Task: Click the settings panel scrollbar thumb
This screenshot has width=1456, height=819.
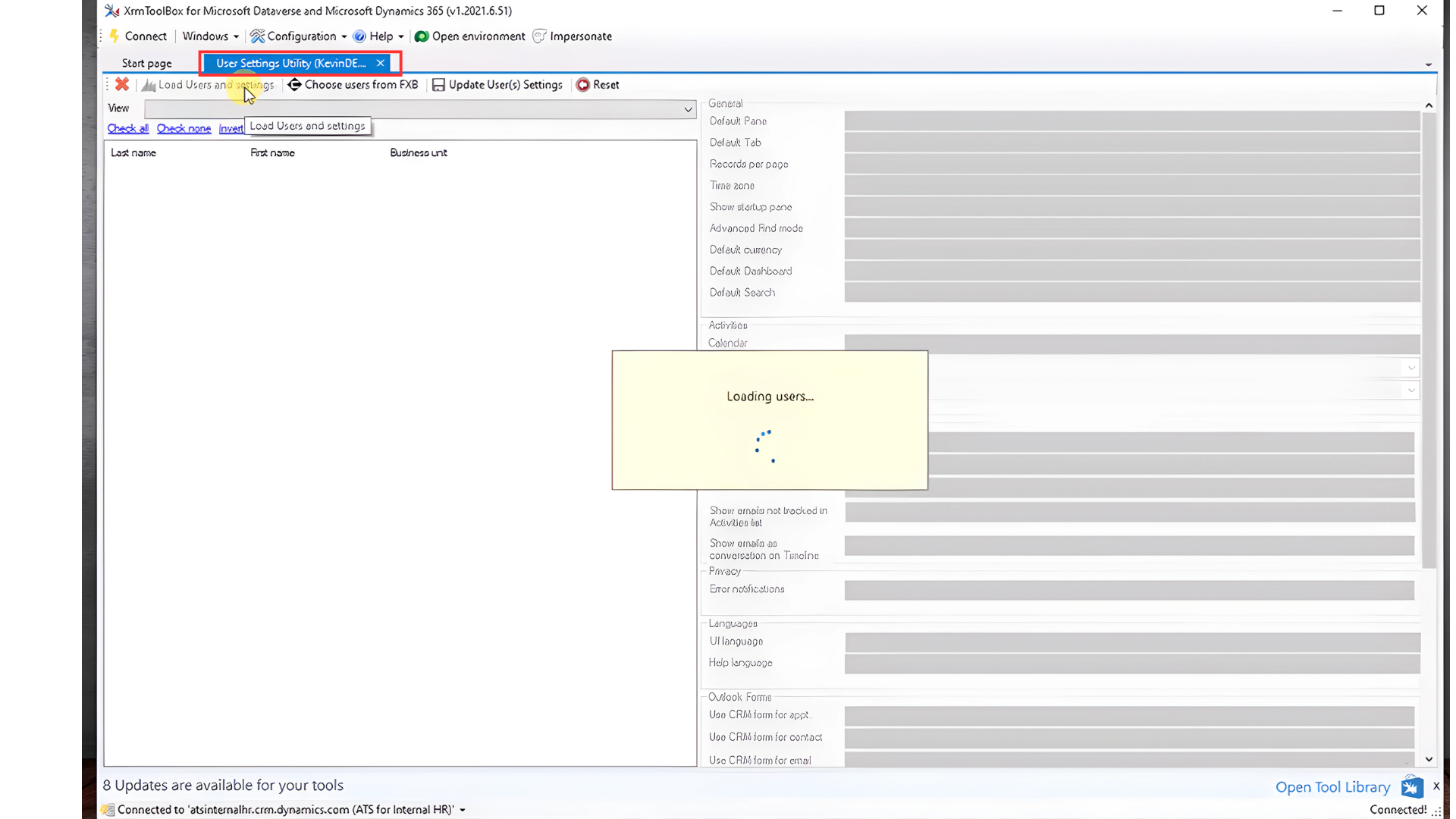Action: click(1429, 340)
